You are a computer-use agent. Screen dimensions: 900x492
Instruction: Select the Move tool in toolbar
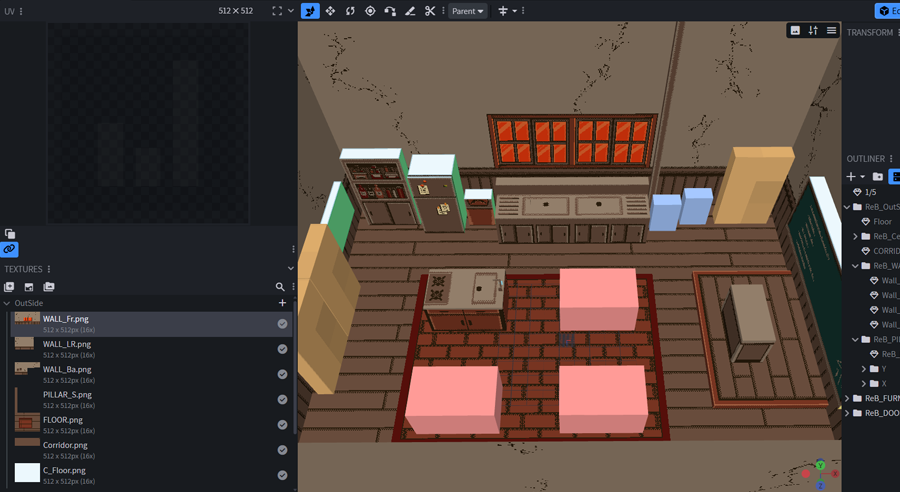click(310, 11)
